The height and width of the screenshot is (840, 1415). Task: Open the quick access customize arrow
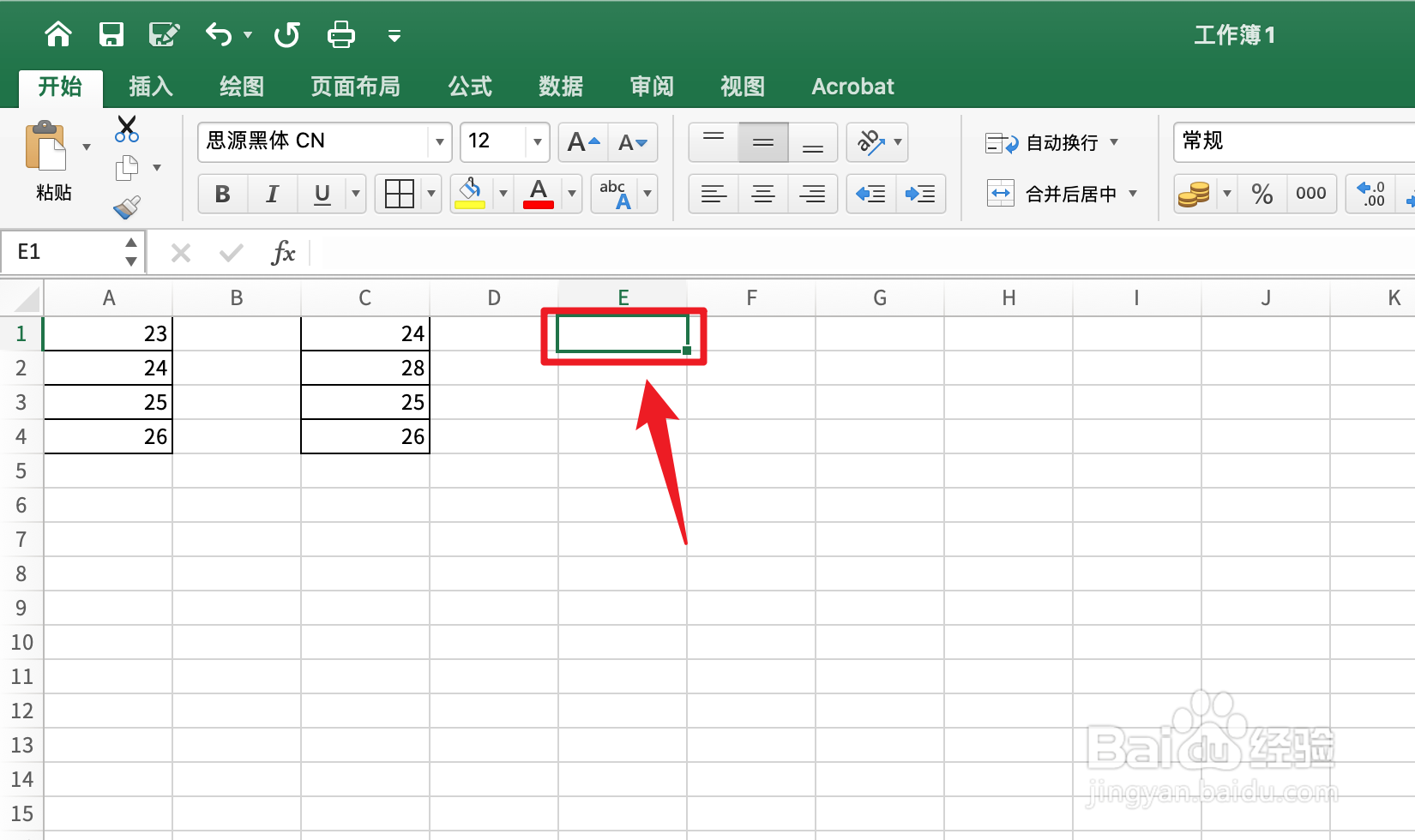[394, 35]
